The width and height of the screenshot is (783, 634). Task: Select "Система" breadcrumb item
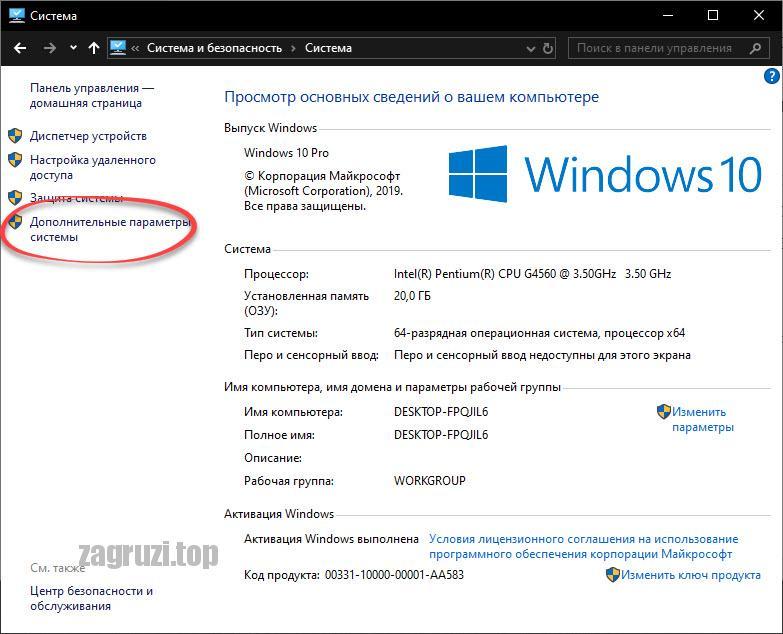click(328, 48)
